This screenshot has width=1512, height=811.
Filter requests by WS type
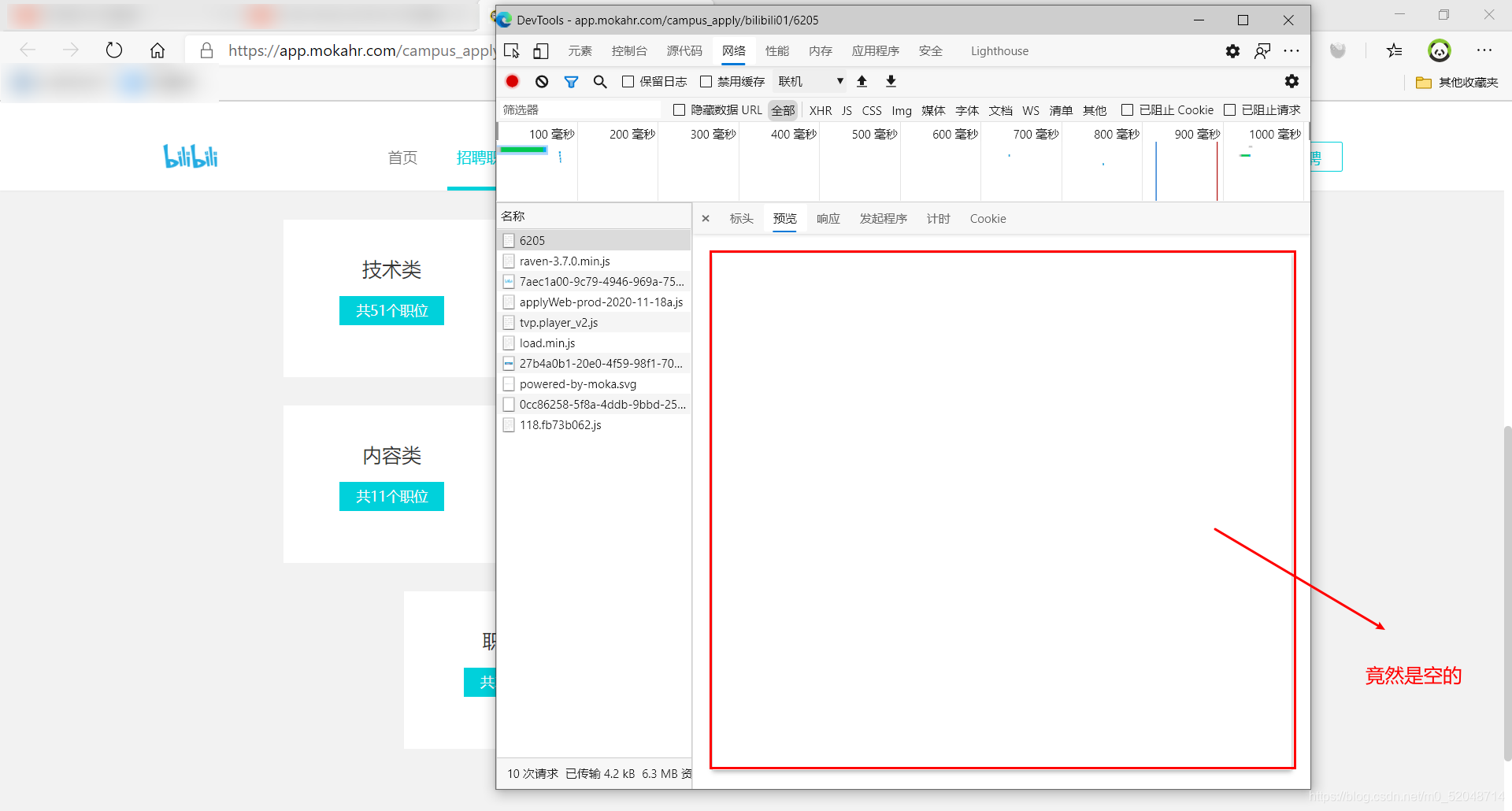[1031, 110]
